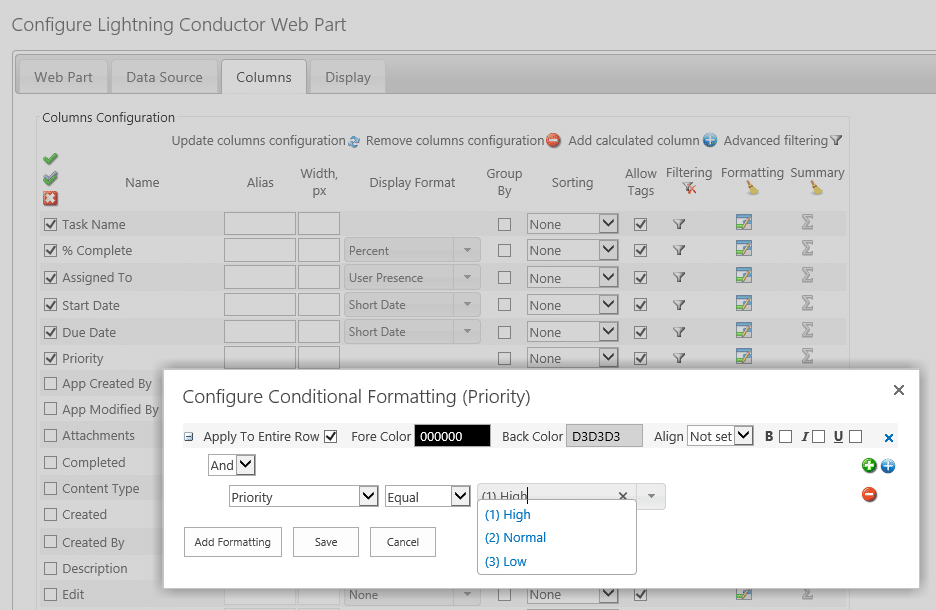Switch to the Display tab

[348, 77]
